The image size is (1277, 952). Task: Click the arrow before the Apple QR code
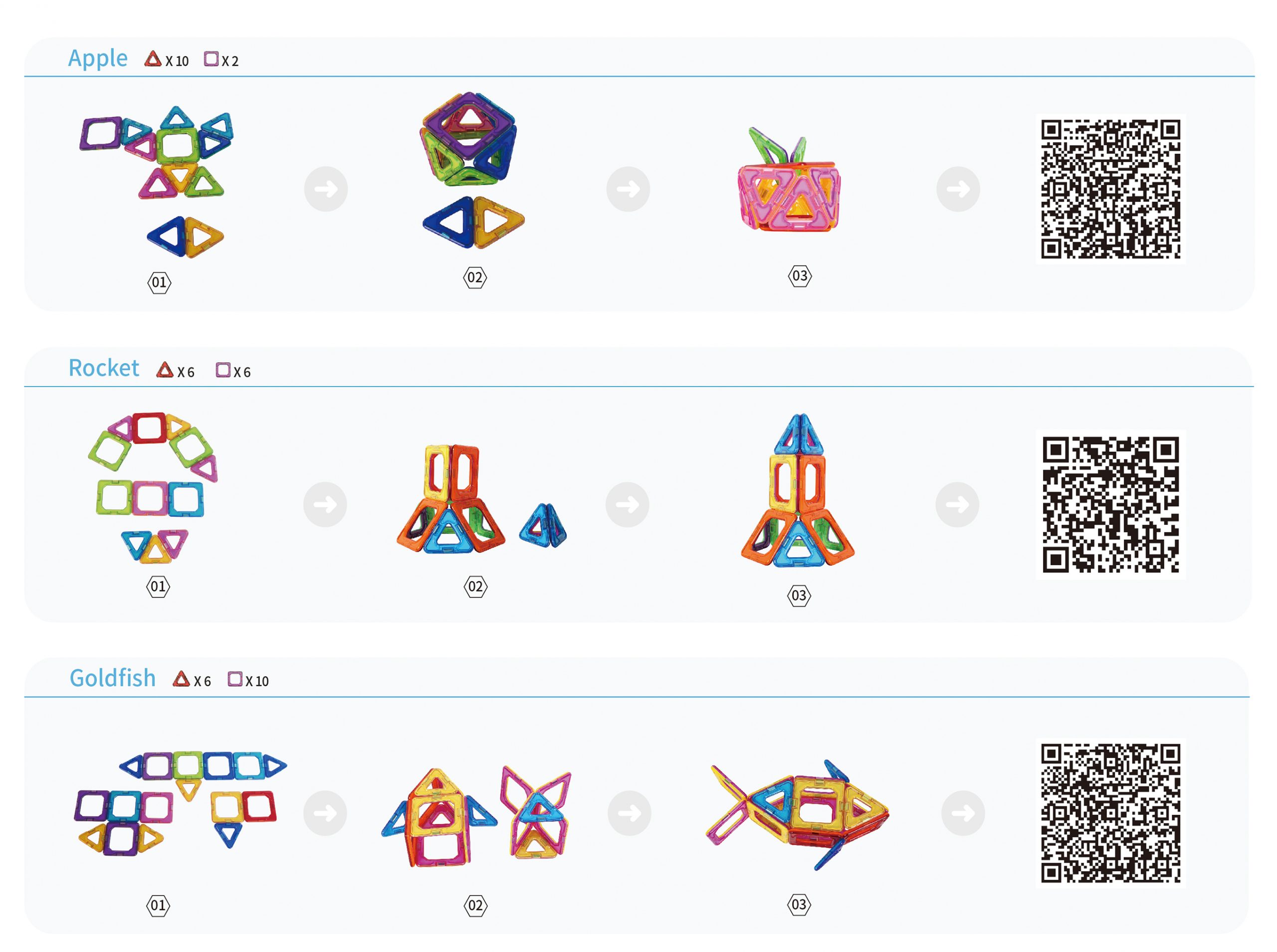[958, 189]
